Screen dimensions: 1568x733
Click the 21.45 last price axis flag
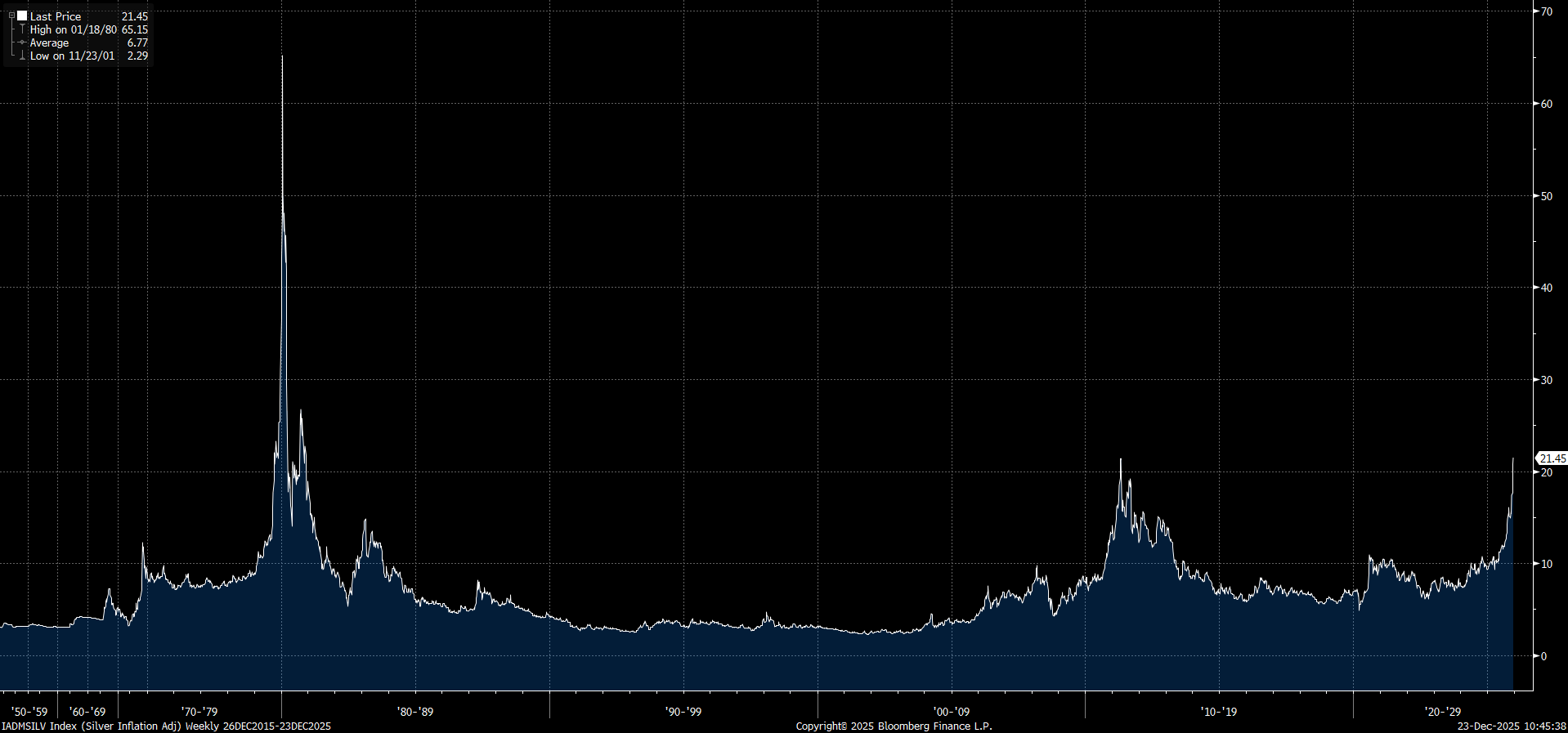click(1552, 458)
